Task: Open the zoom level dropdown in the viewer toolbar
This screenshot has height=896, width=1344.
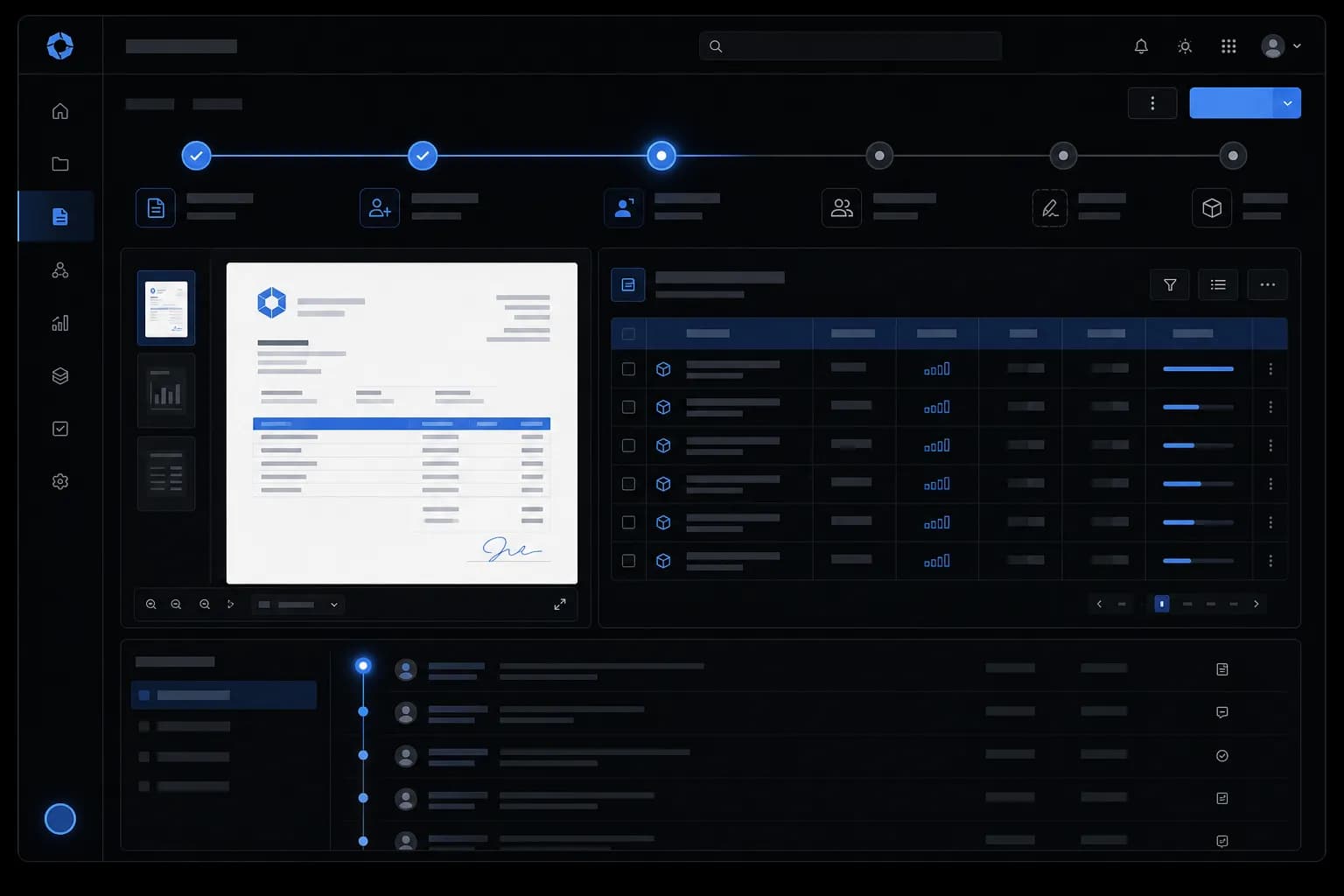Action: click(297, 605)
